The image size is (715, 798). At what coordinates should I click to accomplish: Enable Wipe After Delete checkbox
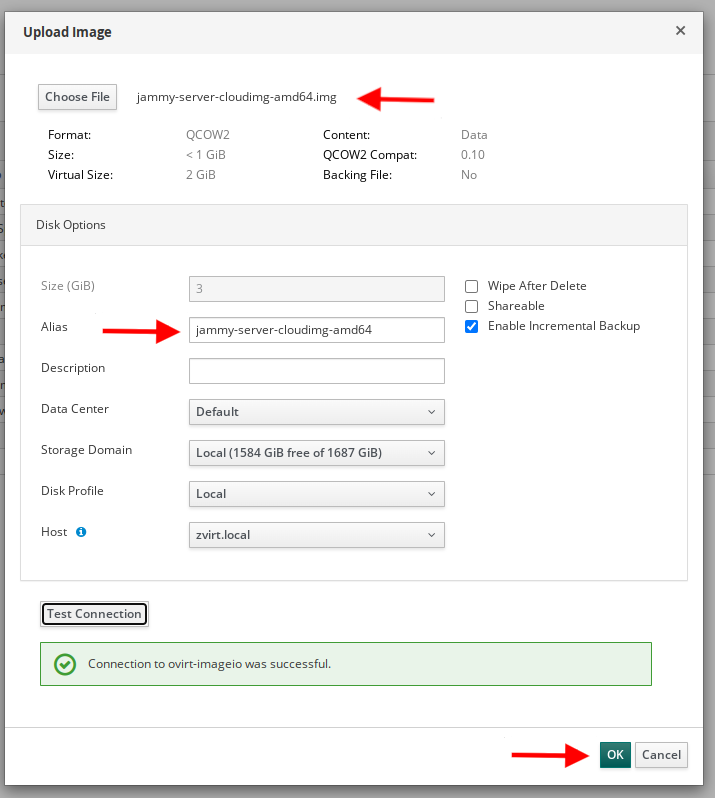point(472,286)
